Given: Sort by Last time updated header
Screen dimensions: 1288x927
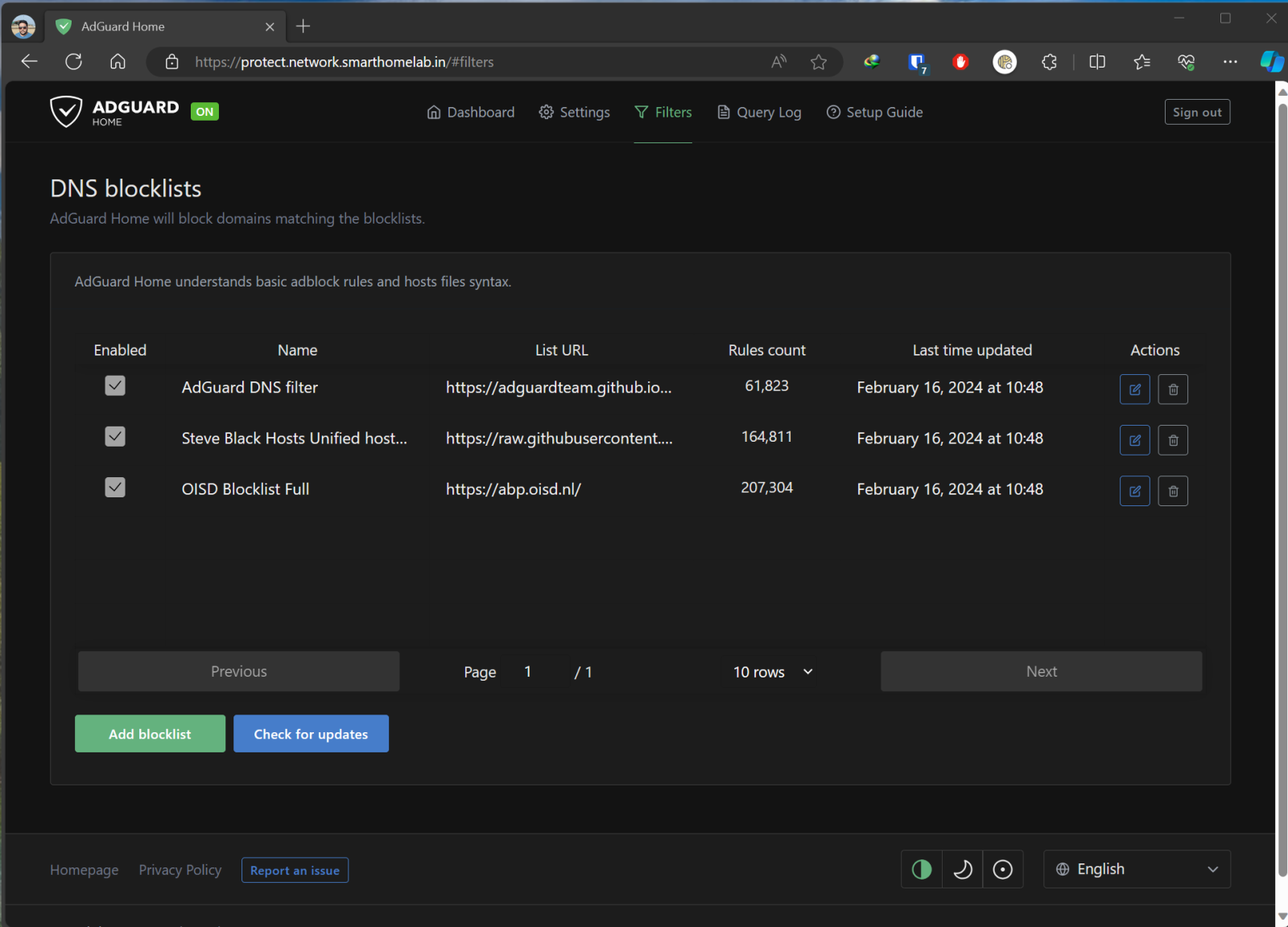Looking at the screenshot, I should 972,350.
